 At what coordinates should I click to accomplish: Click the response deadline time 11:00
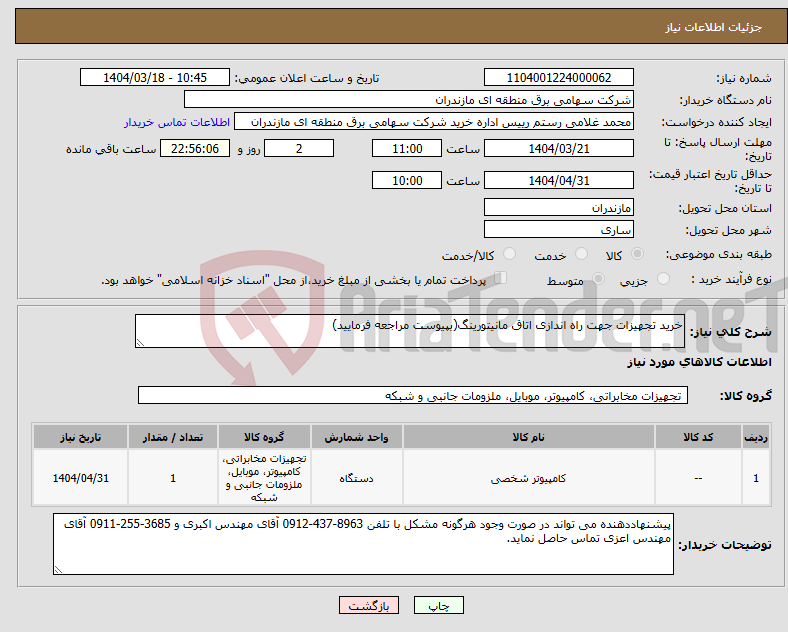[407, 149]
